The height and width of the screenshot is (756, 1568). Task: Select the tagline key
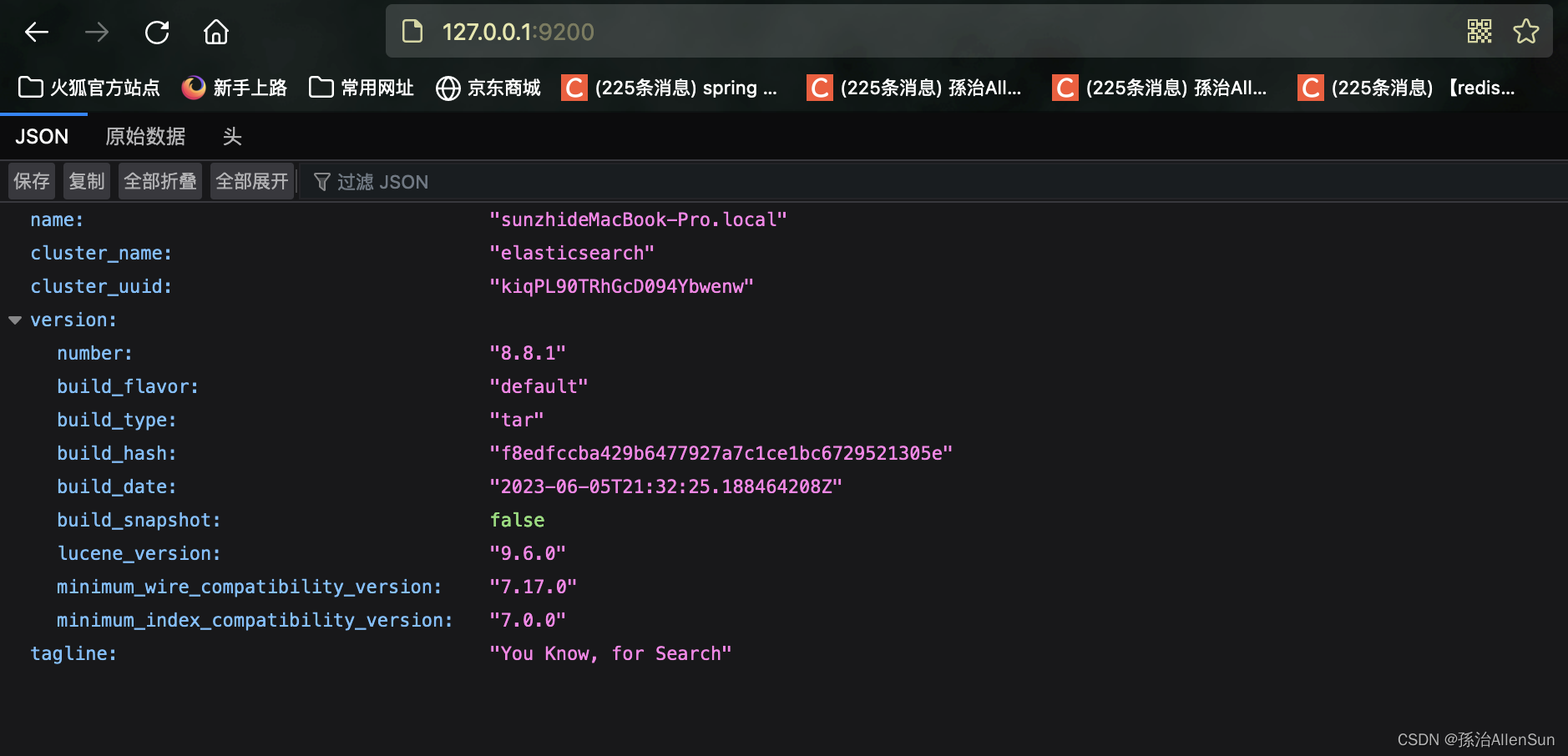coord(73,654)
